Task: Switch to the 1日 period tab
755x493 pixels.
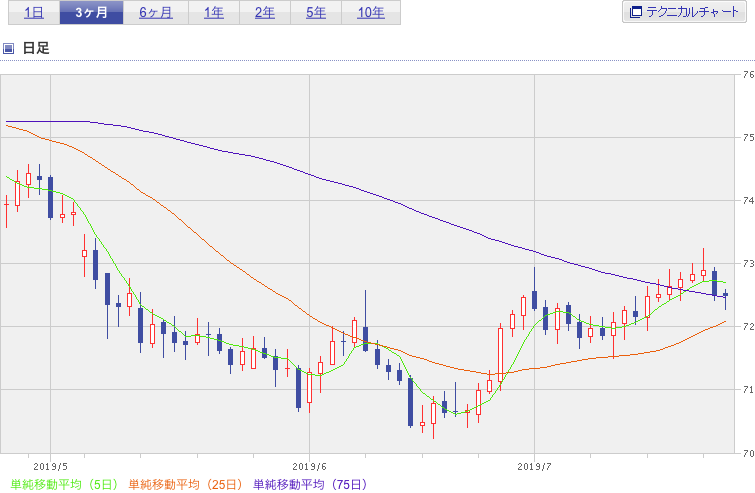Action: pos(34,13)
